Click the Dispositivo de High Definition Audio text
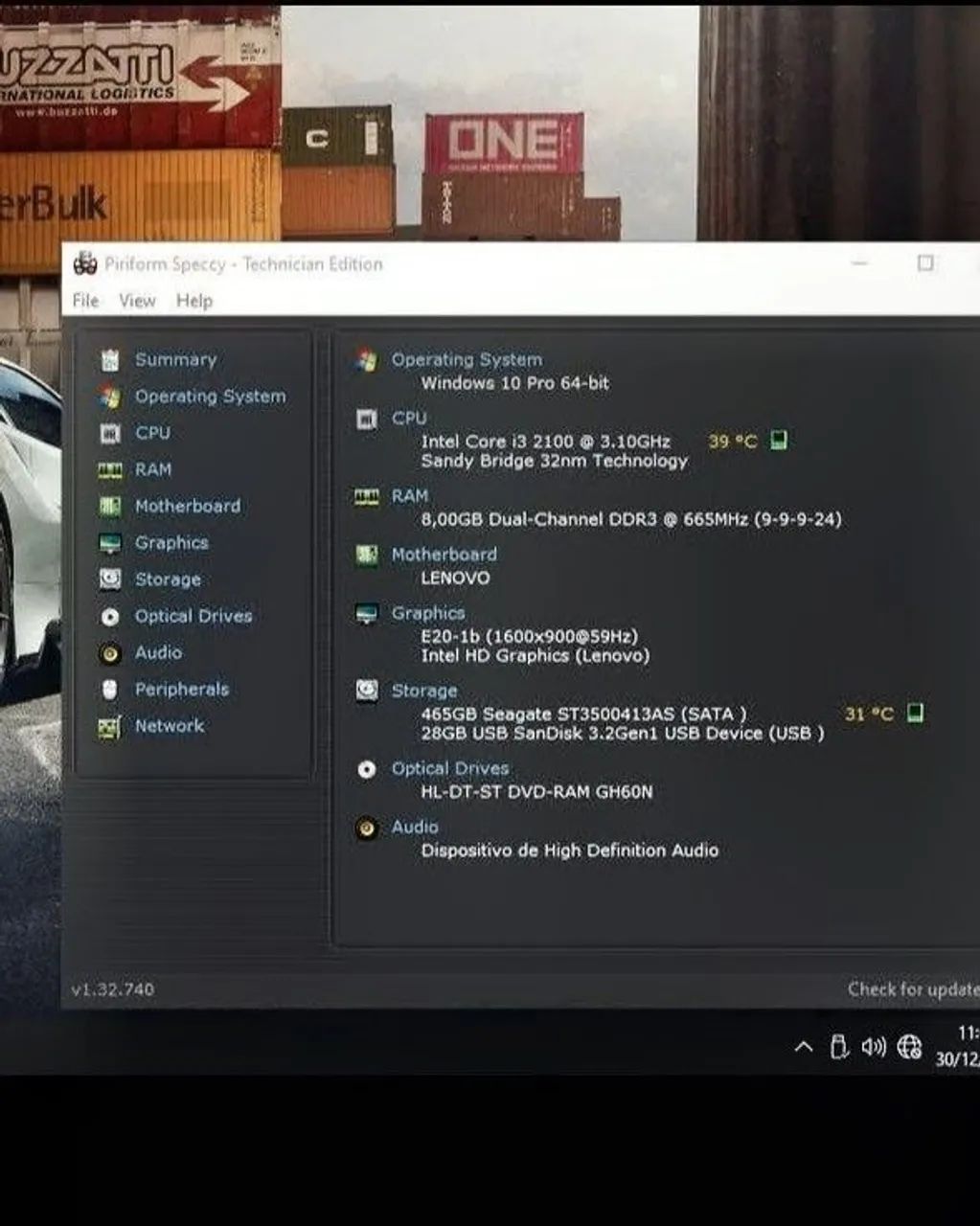The image size is (980, 1226). point(570,851)
